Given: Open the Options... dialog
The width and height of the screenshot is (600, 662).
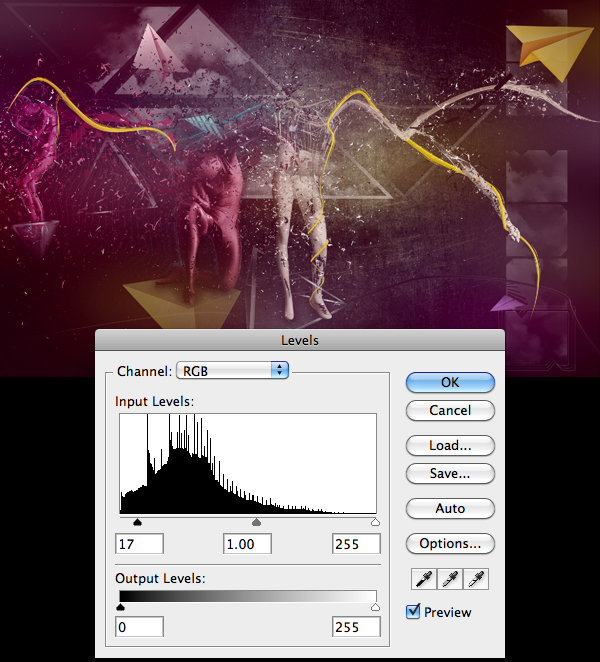Looking at the screenshot, I should pos(450,543).
